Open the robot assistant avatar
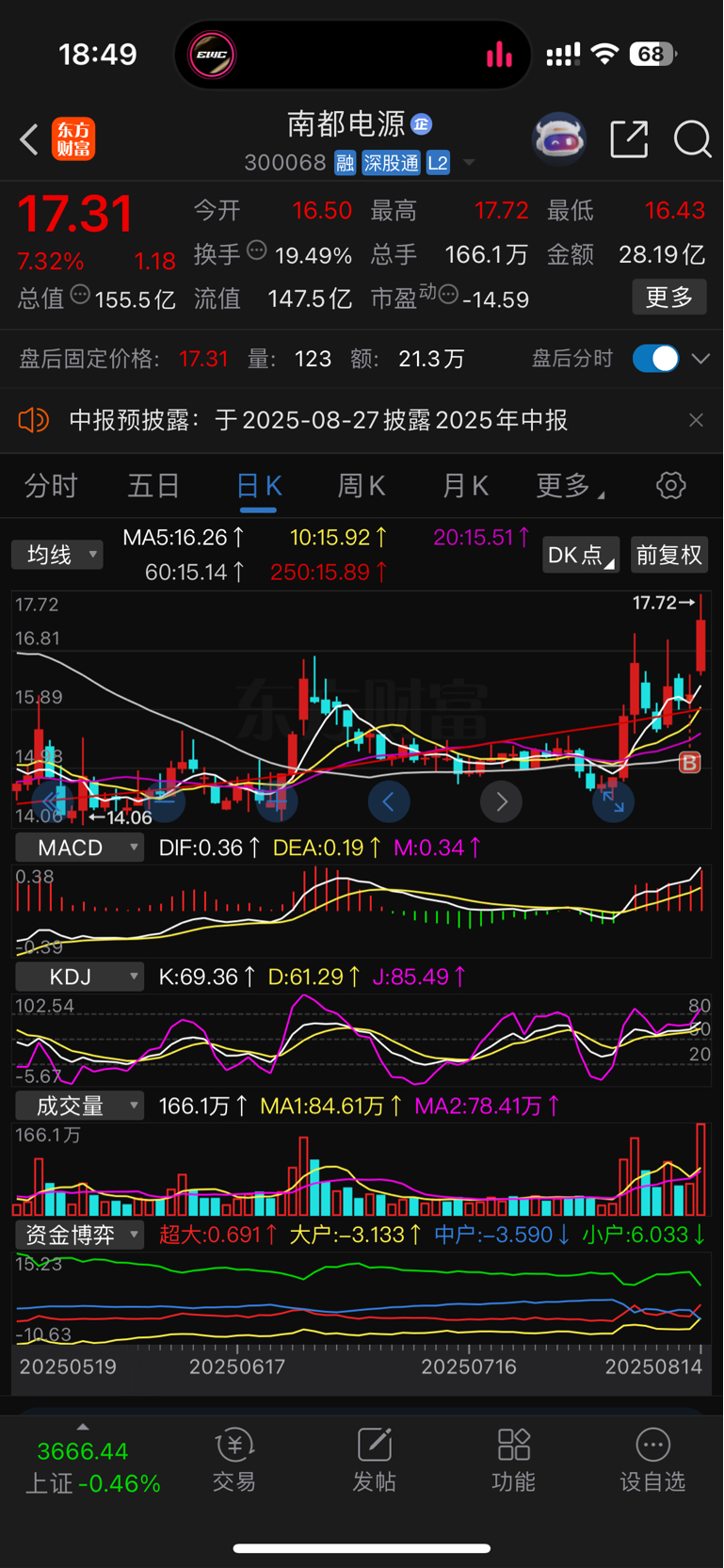Screen dimensions: 724x1568 tap(559, 139)
